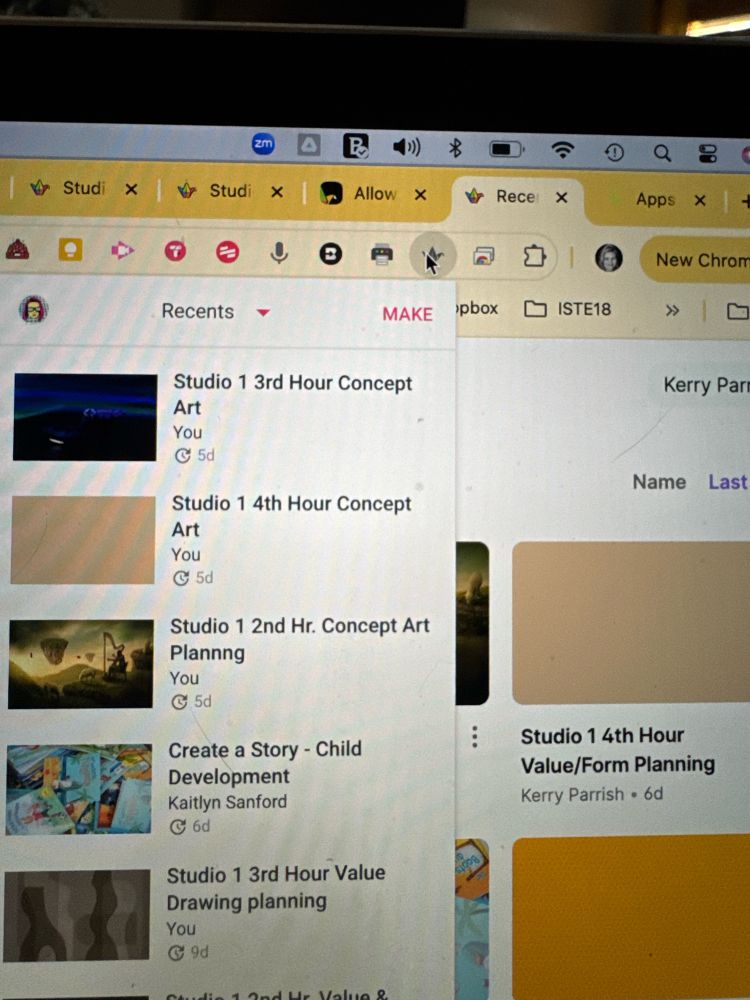This screenshot has height=1000, width=750.
Task: Sort collections by Name
Action: point(659,482)
